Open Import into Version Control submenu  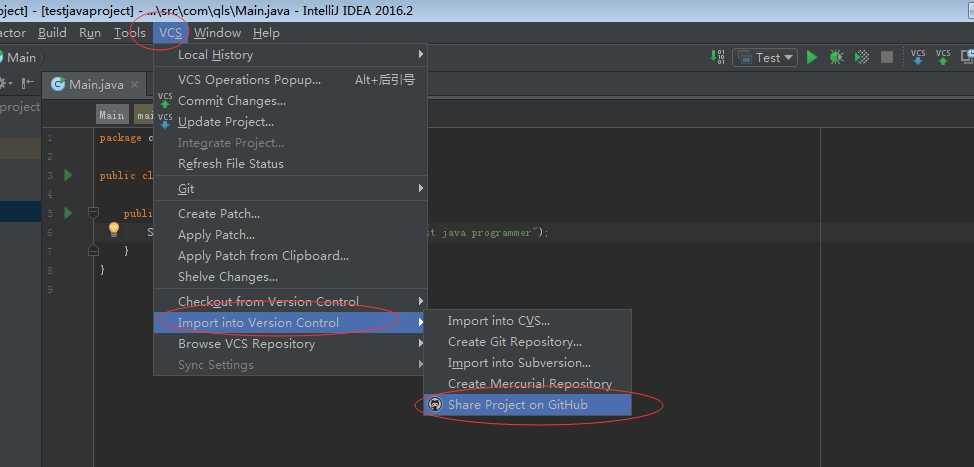291,322
